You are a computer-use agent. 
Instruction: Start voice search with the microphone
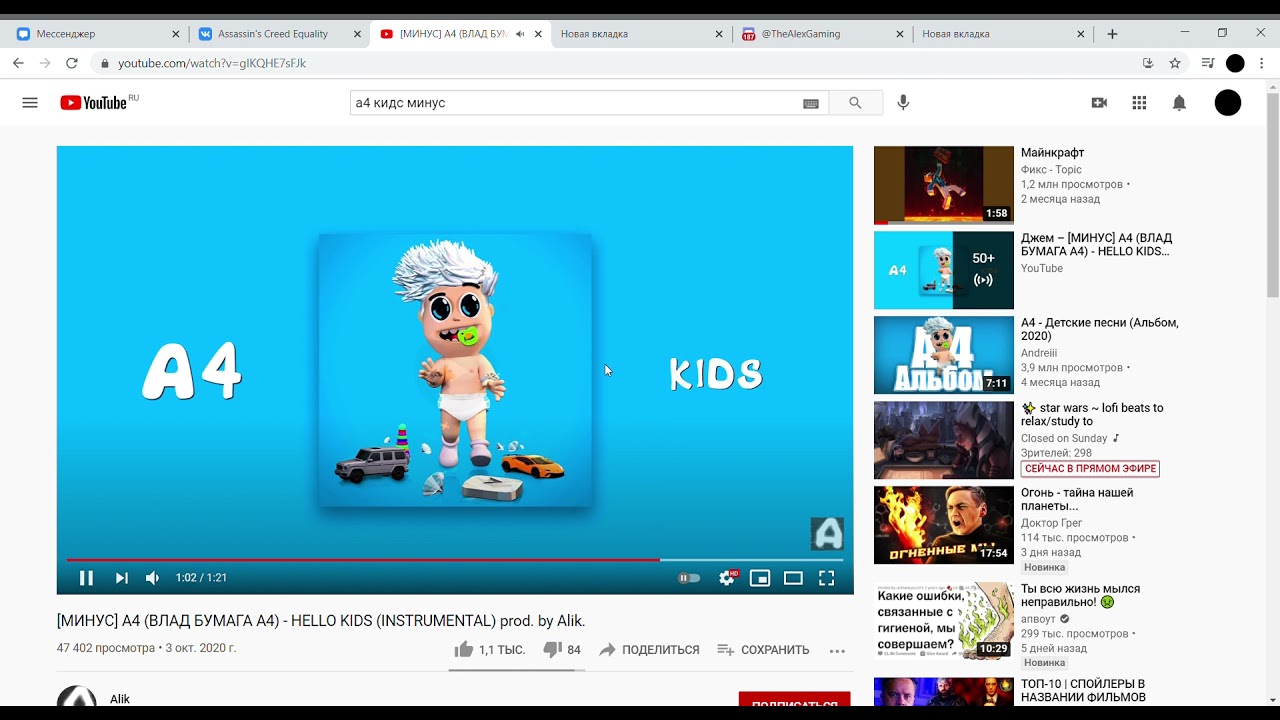903,103
